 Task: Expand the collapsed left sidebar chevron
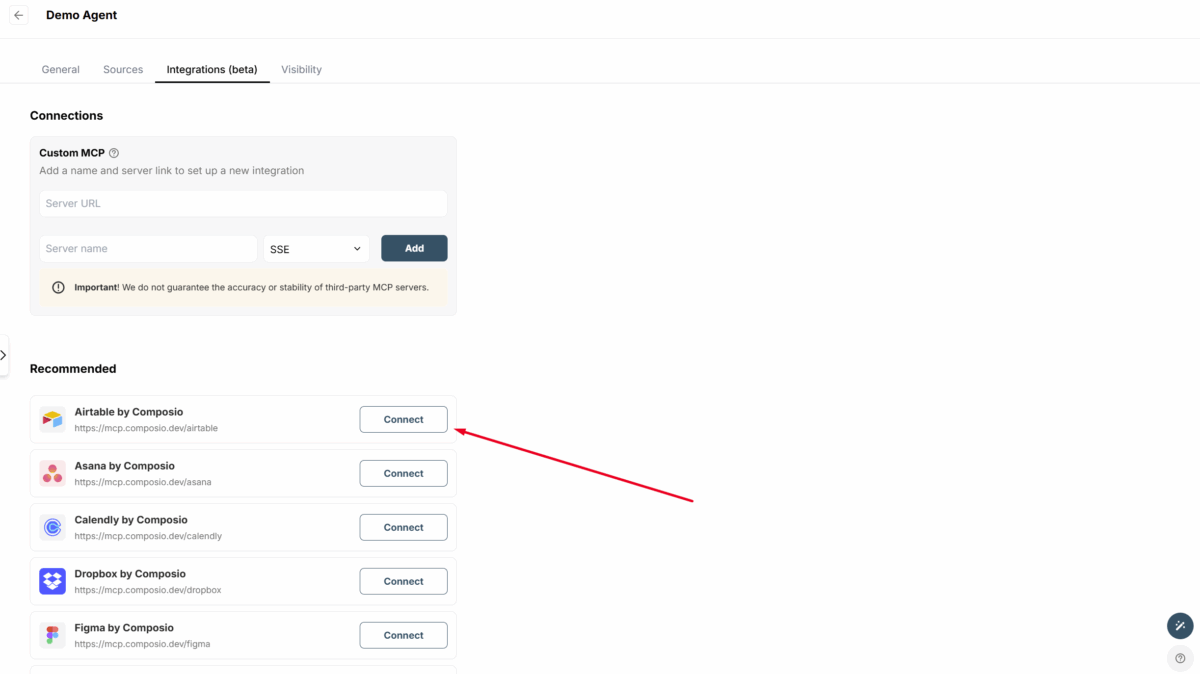tap(4, 355)
